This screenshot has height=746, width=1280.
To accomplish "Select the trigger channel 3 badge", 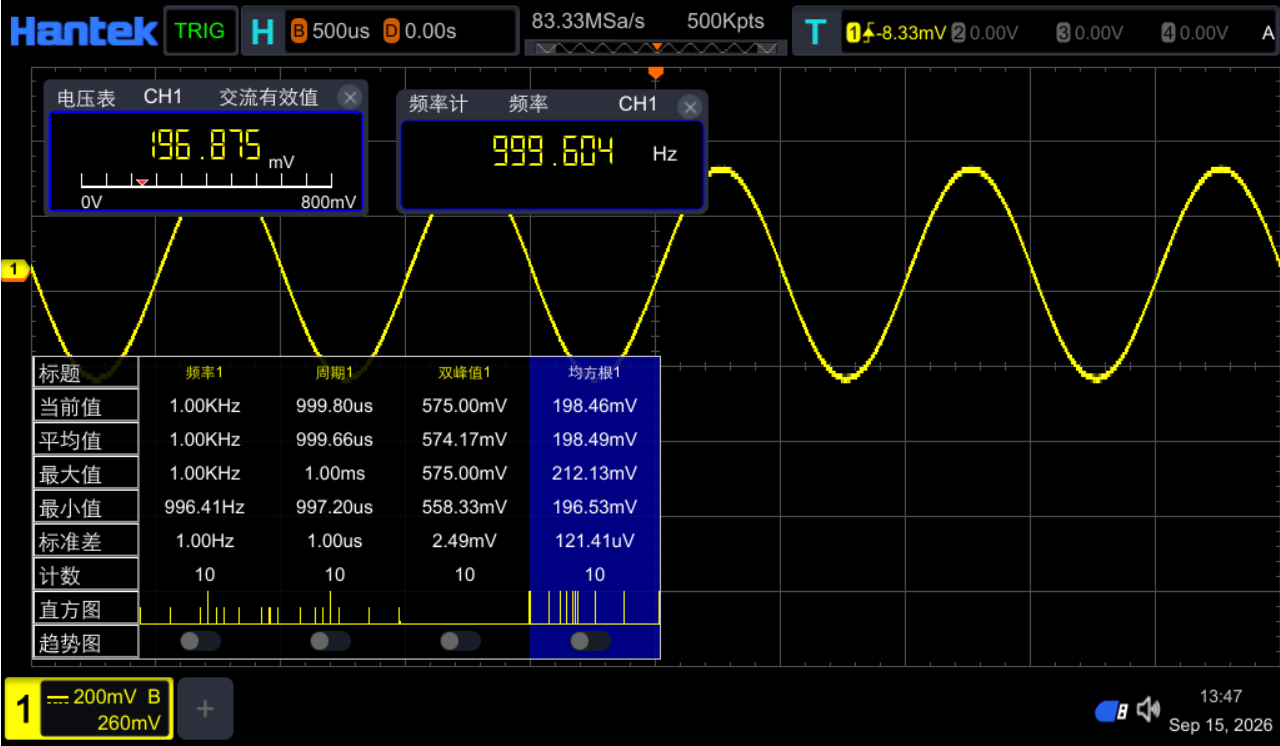I will (1063, 33).
